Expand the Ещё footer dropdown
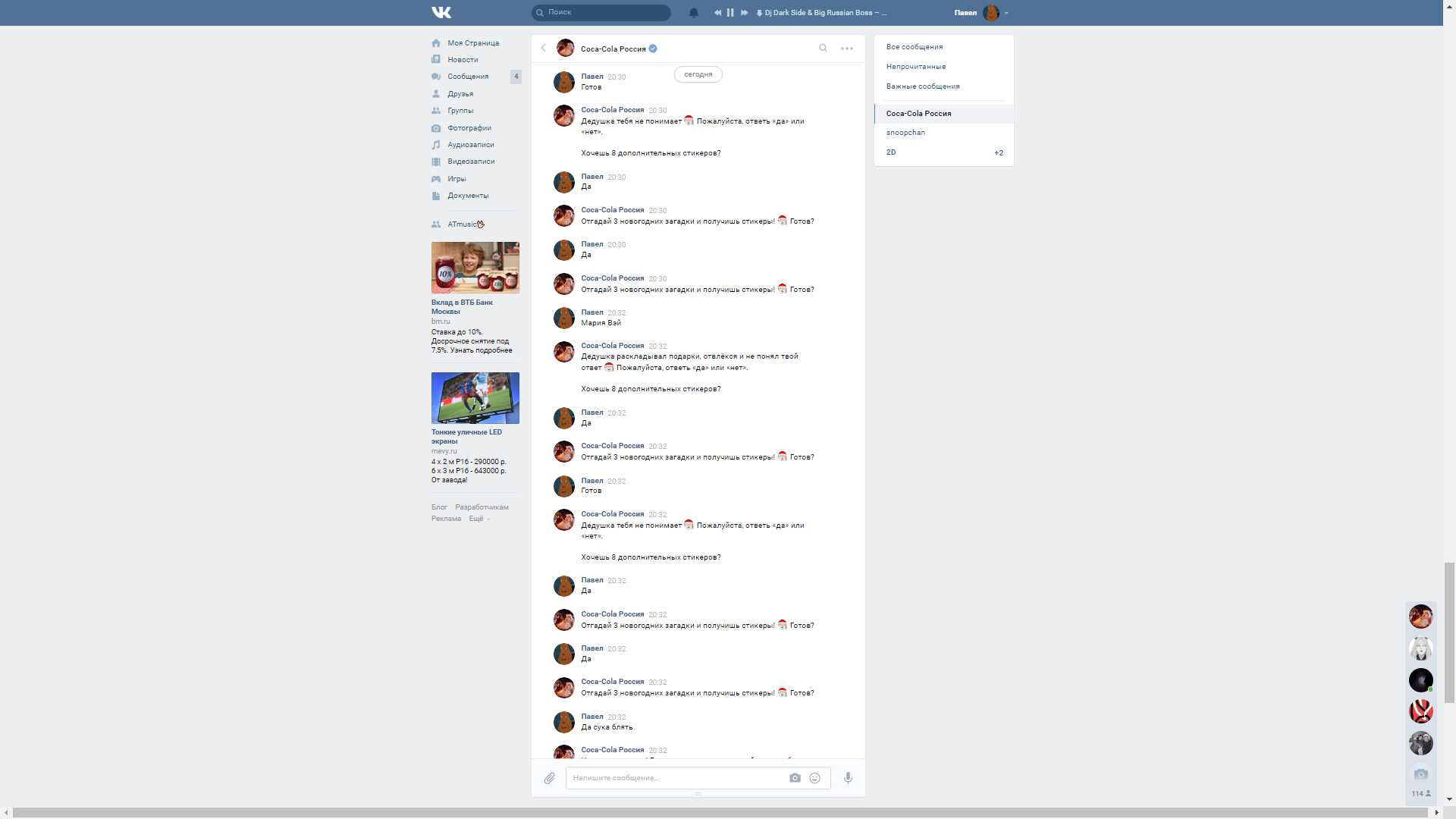 pos(479,519)
